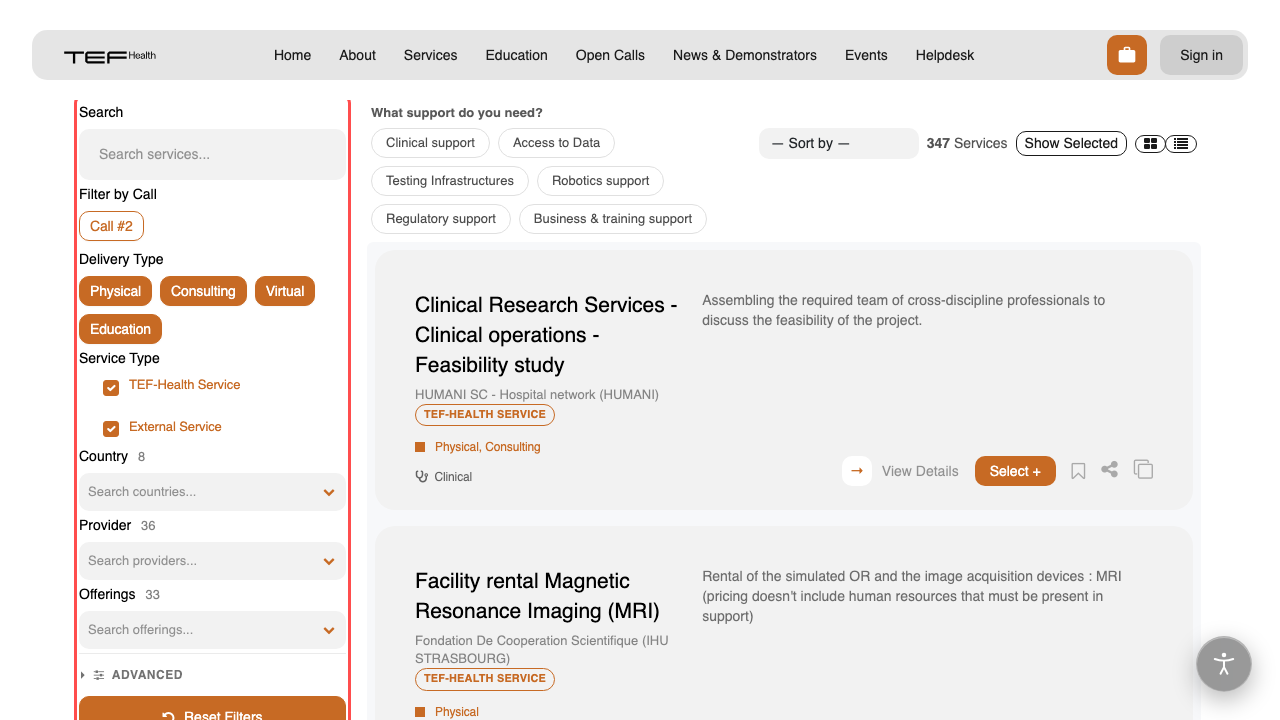Share the Clinical Research Services feasibility study
This screenshot has width=1280, height=720.
pos(1109,469)
